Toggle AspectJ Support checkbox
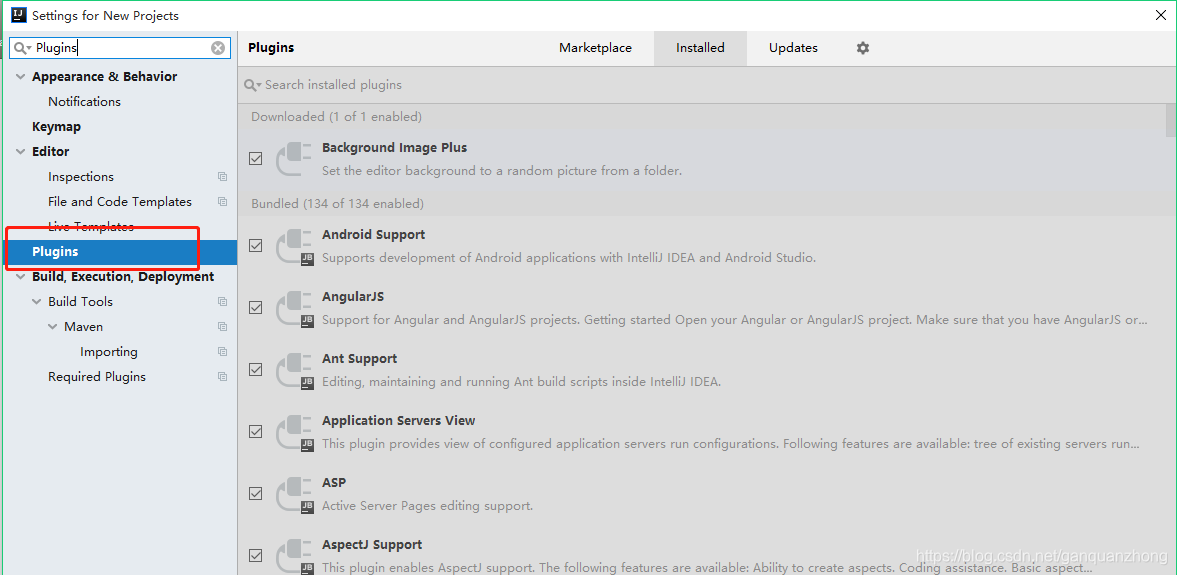Image resolution: width=1177 pixels, height=575 pixels. coord(256,555)
